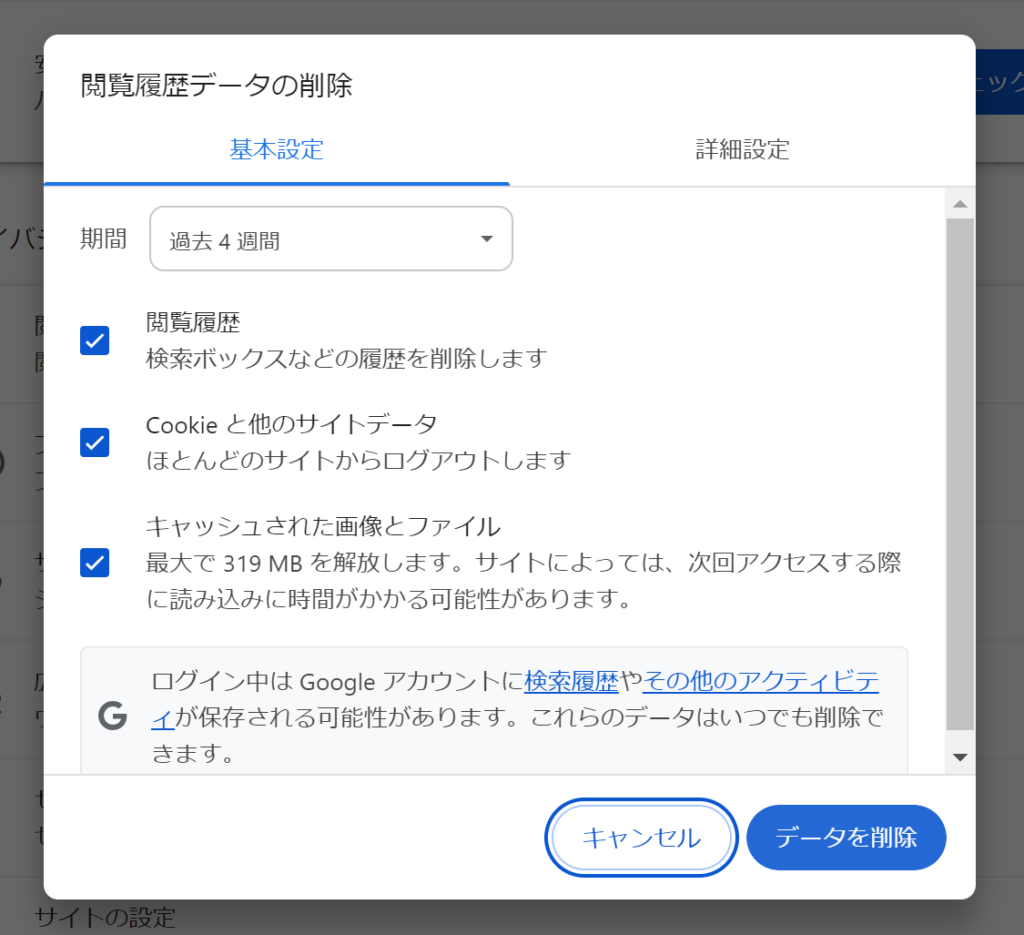The image size is (1024, 935).
Task: Click the データを削除 button
Action: point(846,838)
